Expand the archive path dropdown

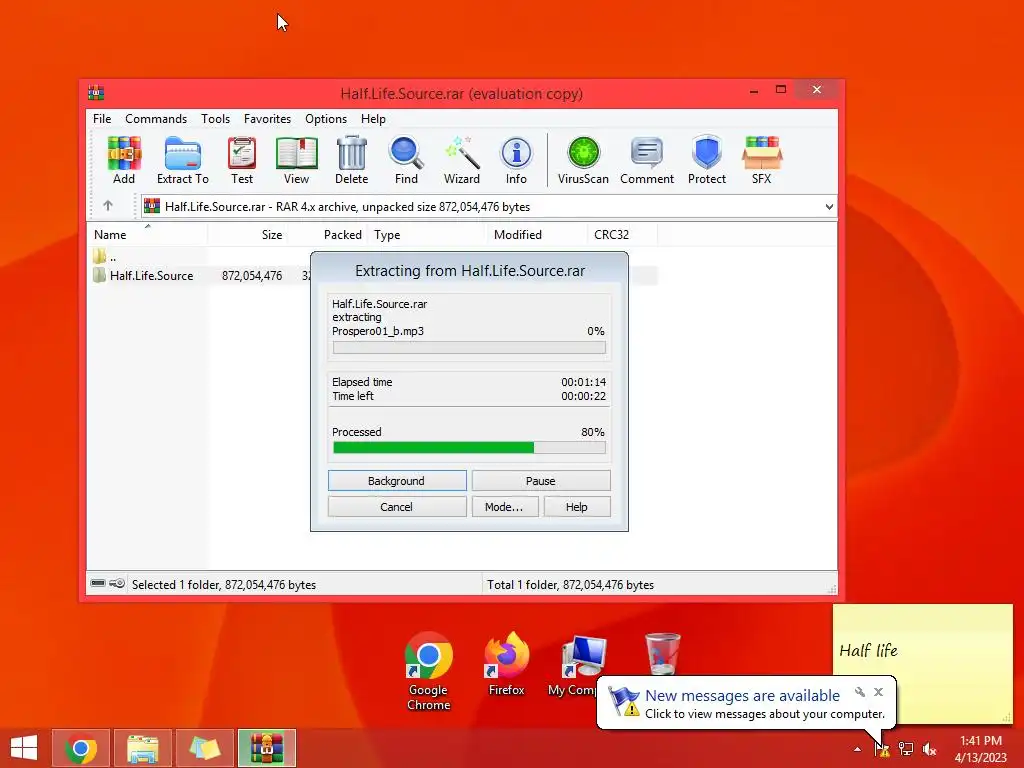[829, 206]
